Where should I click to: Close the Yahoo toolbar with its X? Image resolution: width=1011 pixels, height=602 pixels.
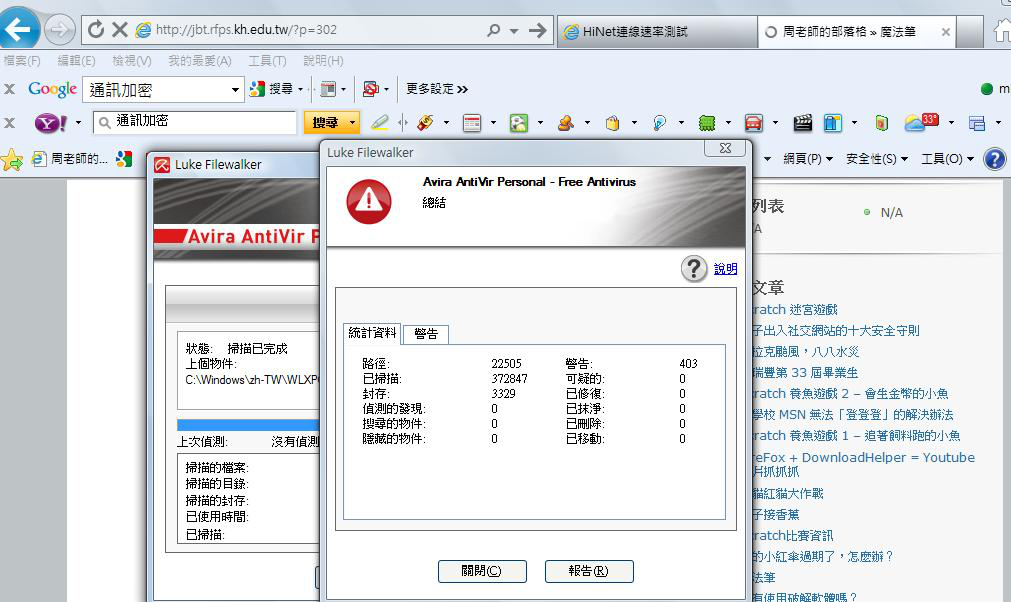click(x=9, y=122)
